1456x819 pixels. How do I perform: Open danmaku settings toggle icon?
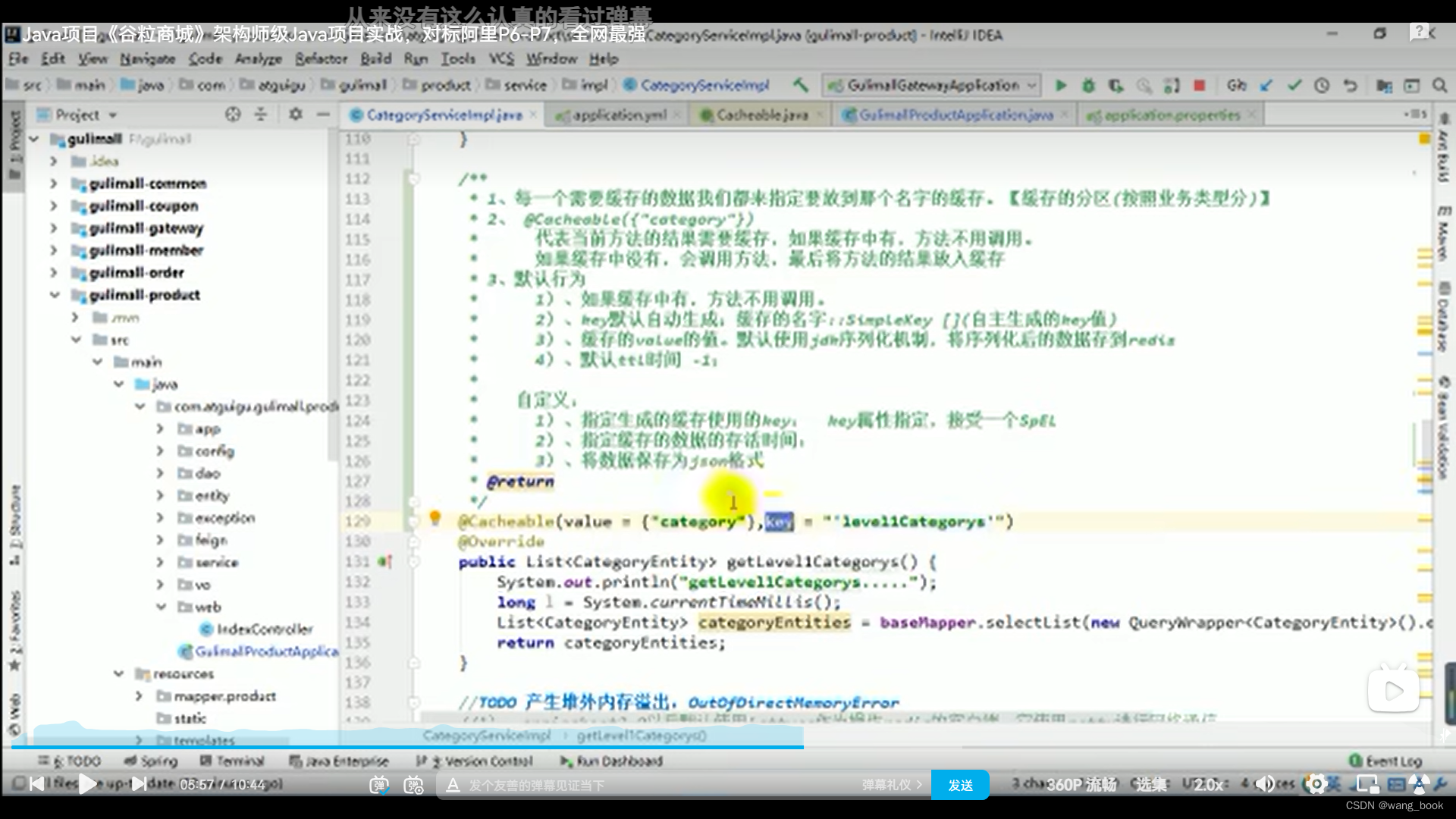[x=414, y=785]
